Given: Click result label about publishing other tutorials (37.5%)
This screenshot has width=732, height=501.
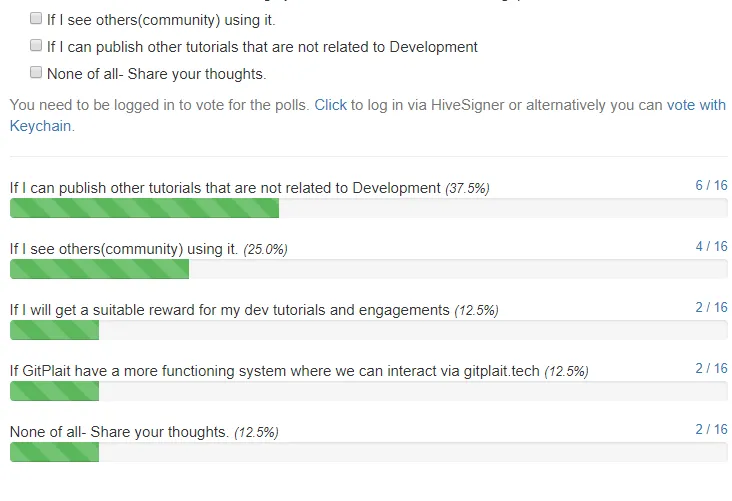Looking at the screenshot, I should 250,188.
